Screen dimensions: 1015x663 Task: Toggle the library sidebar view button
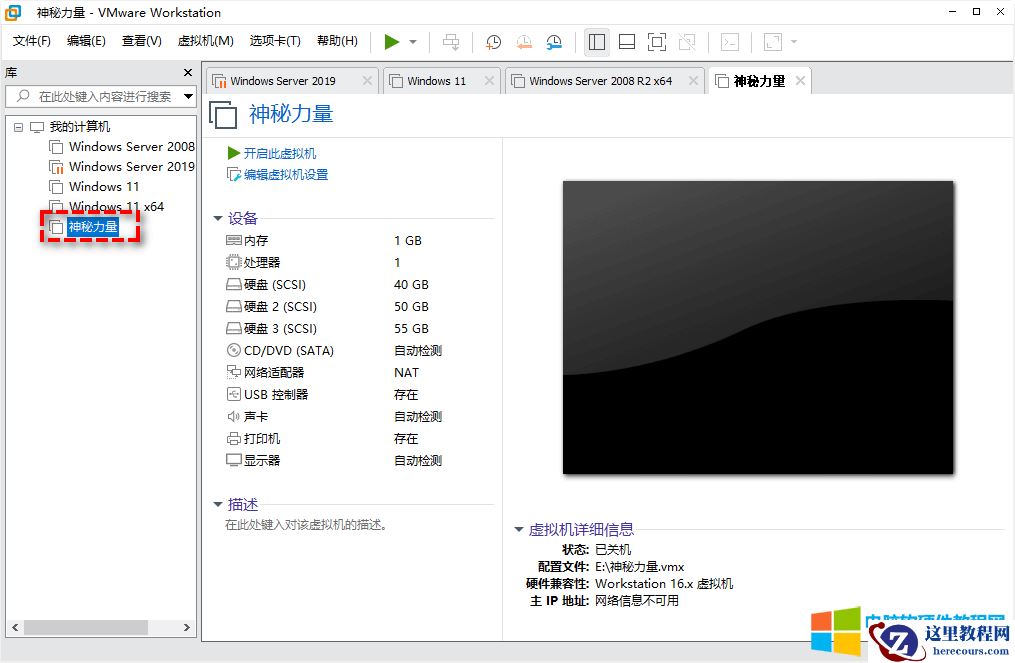pyautogui.click(x=597, y=42)
